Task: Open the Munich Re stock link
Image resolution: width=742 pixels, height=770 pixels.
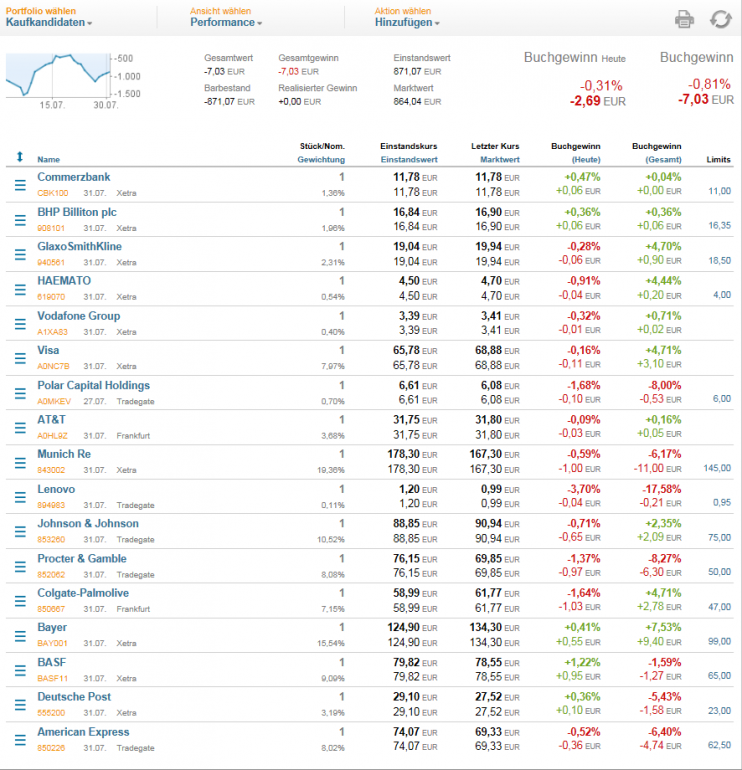Action: pyautogui.click(x=64, y=454)
